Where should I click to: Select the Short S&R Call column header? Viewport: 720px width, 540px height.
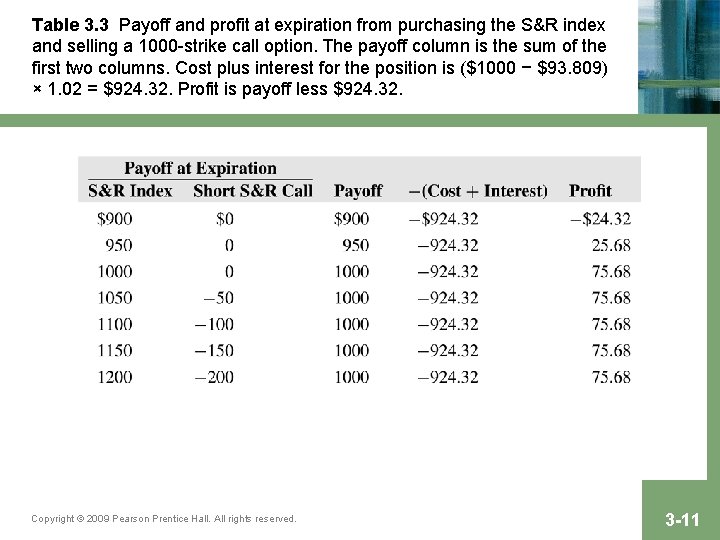253,191
